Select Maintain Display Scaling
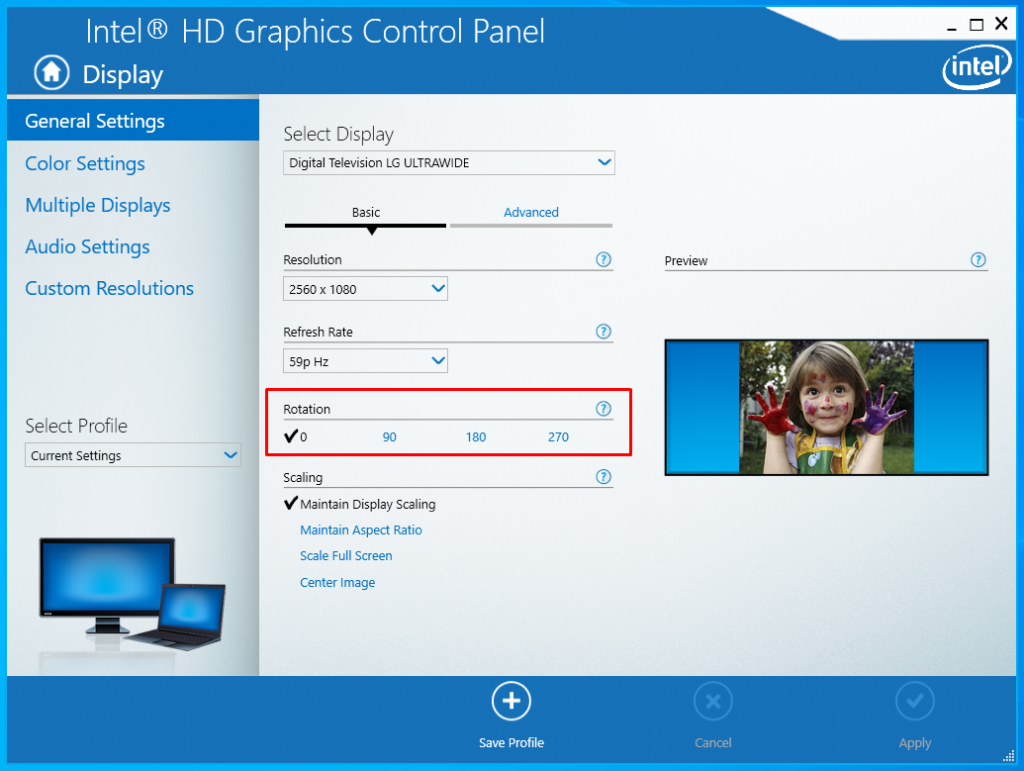1024x771 pixels. [x=360, y=504]
